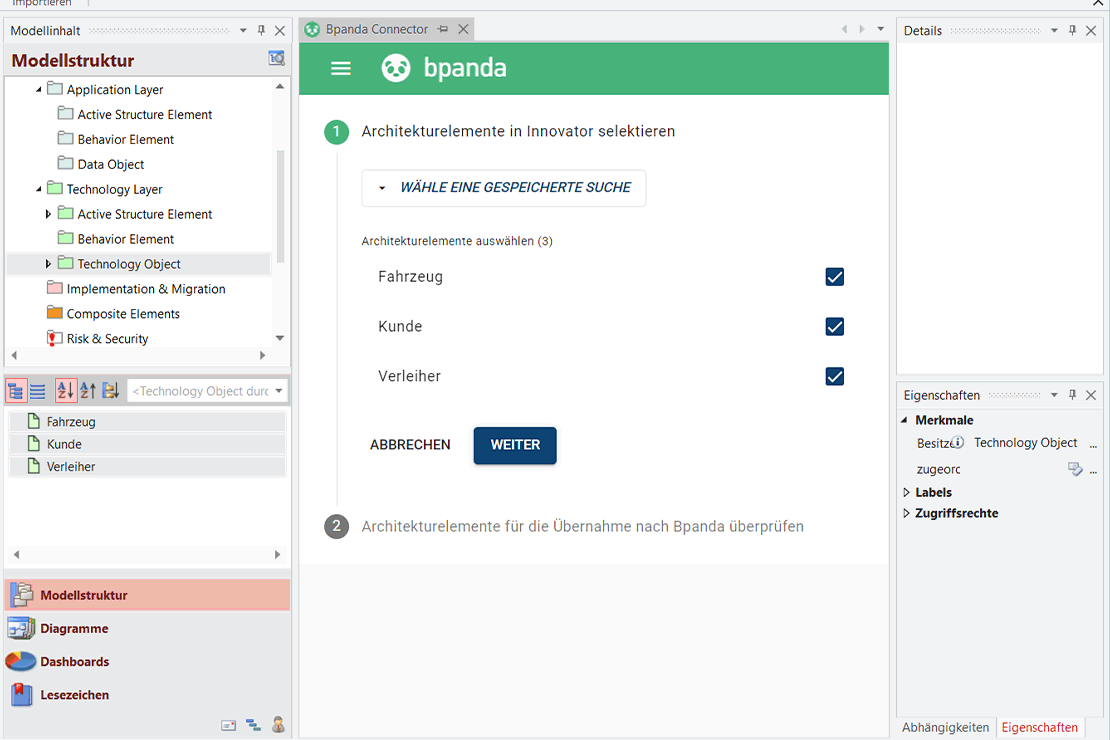Collapse the Application Layer tree node
Image resolution: width=1110 pixels, height=740 pixels.
pyautogui.click(x=38, y=90)
